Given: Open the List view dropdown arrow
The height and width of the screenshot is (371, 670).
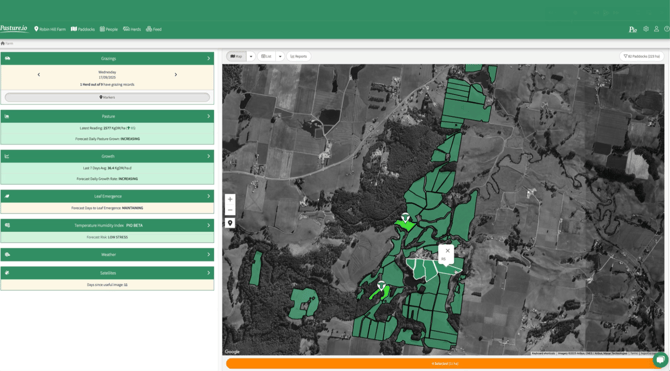Looking at the screenshot, I should 280,56.
